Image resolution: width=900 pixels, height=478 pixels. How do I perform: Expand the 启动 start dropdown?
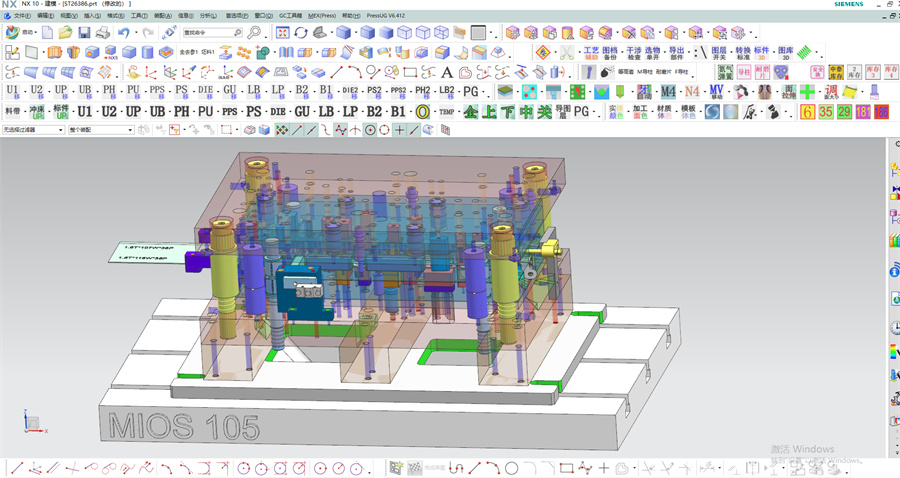point(36,33)
